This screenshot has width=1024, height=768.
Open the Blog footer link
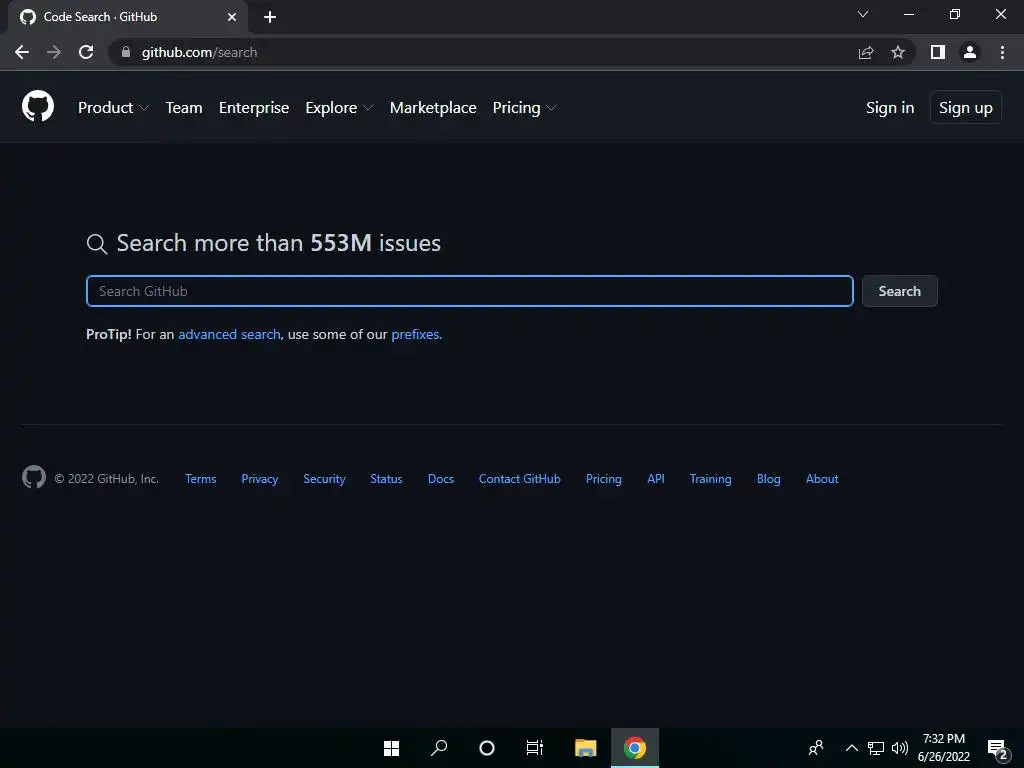(768, 479)
